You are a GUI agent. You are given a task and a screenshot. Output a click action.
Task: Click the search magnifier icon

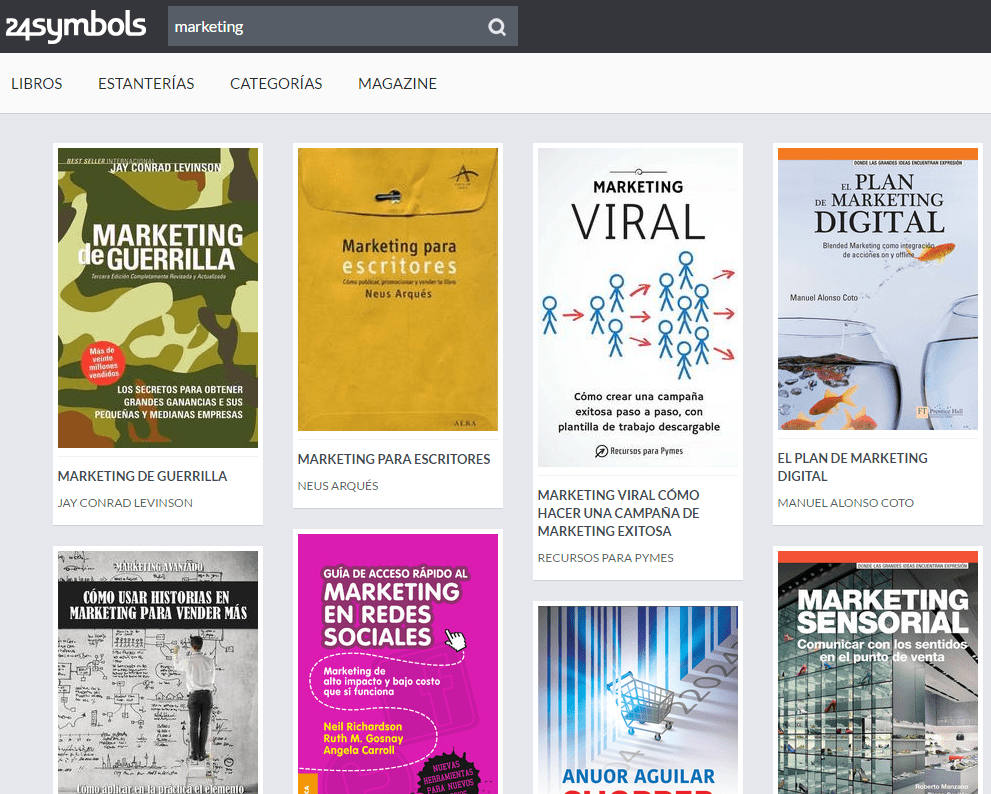[496, 26]
